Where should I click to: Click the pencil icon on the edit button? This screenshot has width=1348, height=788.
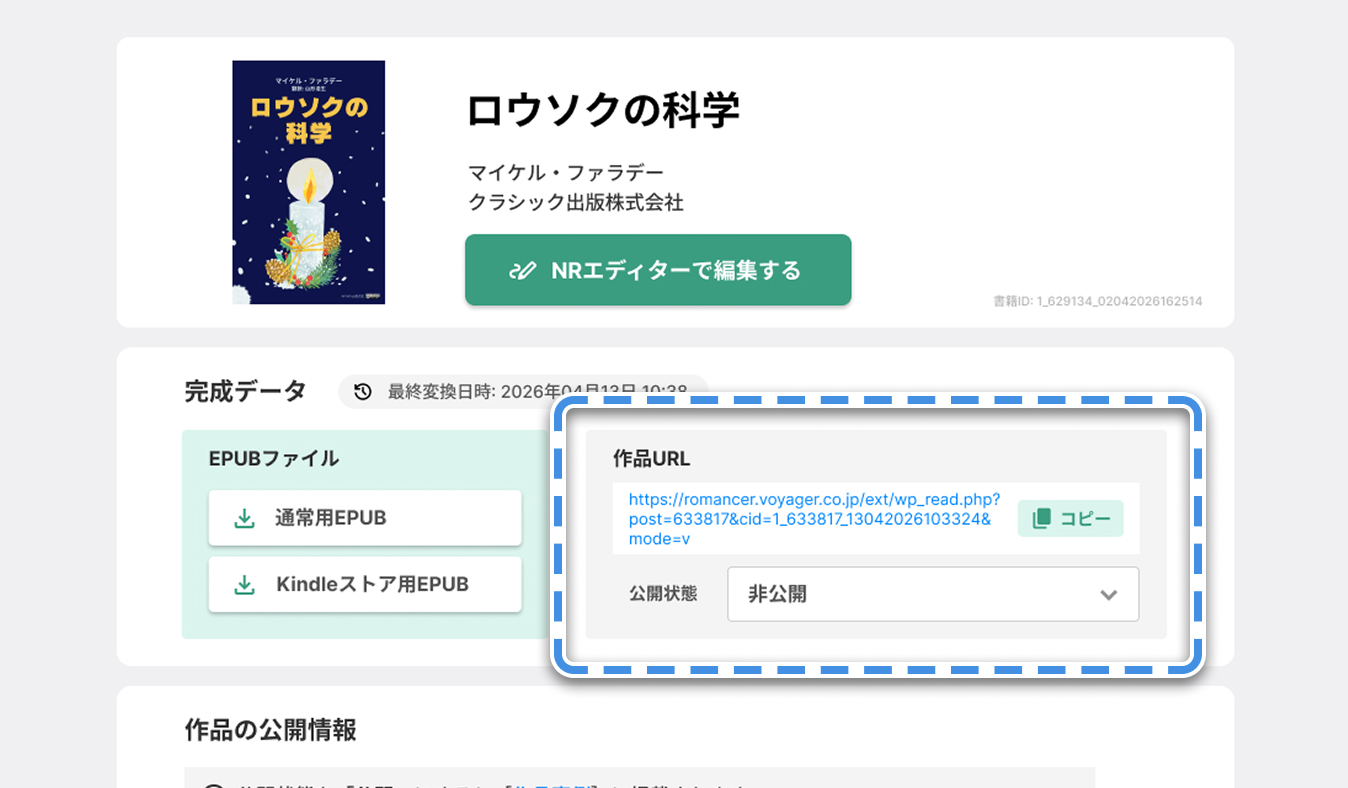522,271
